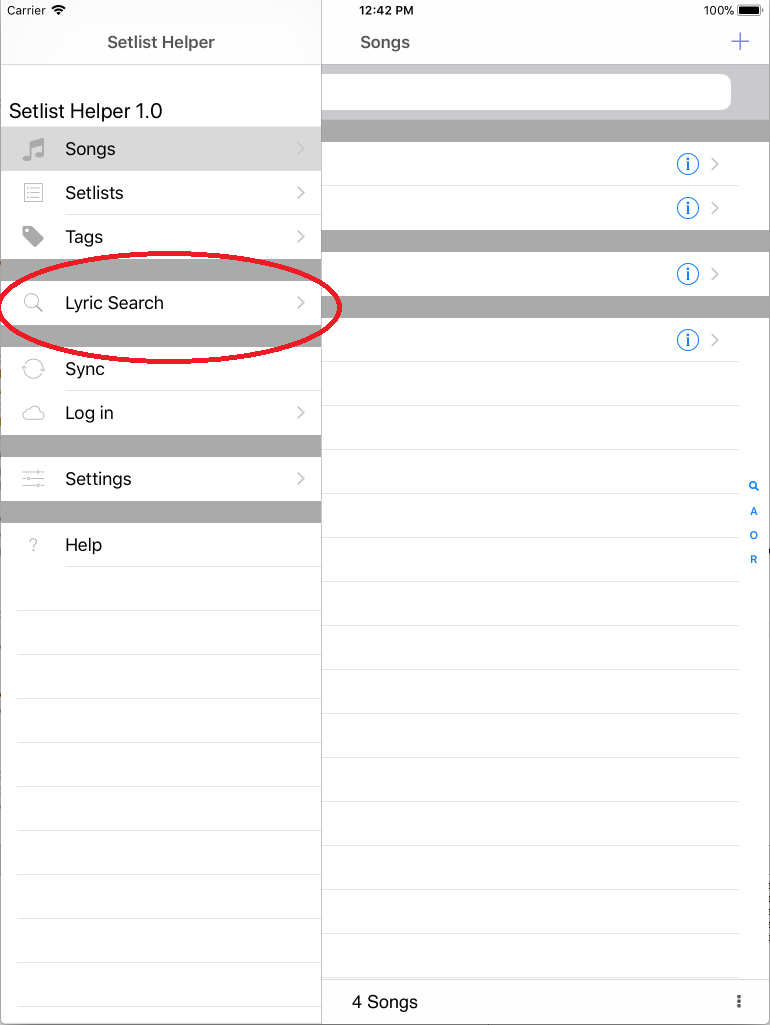Screen dimensions: 770x1025
Task: Click inside the song search field
Action: click(x=527, y=91)
